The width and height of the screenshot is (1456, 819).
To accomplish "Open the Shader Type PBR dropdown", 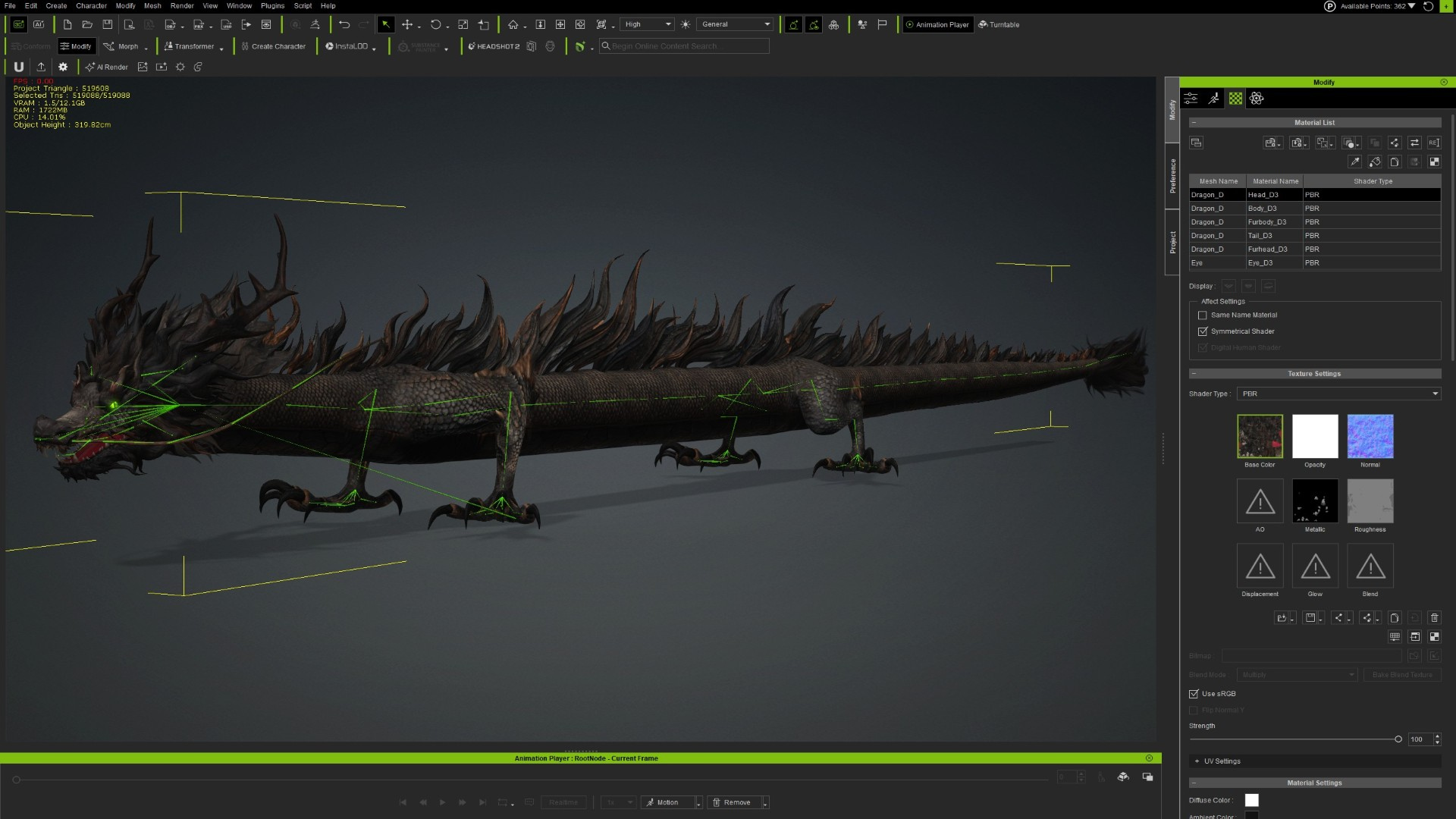I will point(1338,394).
